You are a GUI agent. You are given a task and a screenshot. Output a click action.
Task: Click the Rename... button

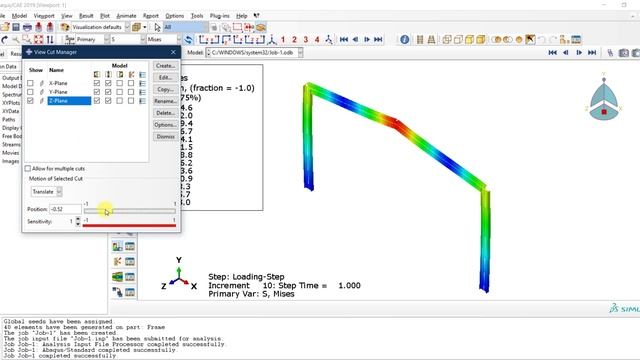[166, 101]
